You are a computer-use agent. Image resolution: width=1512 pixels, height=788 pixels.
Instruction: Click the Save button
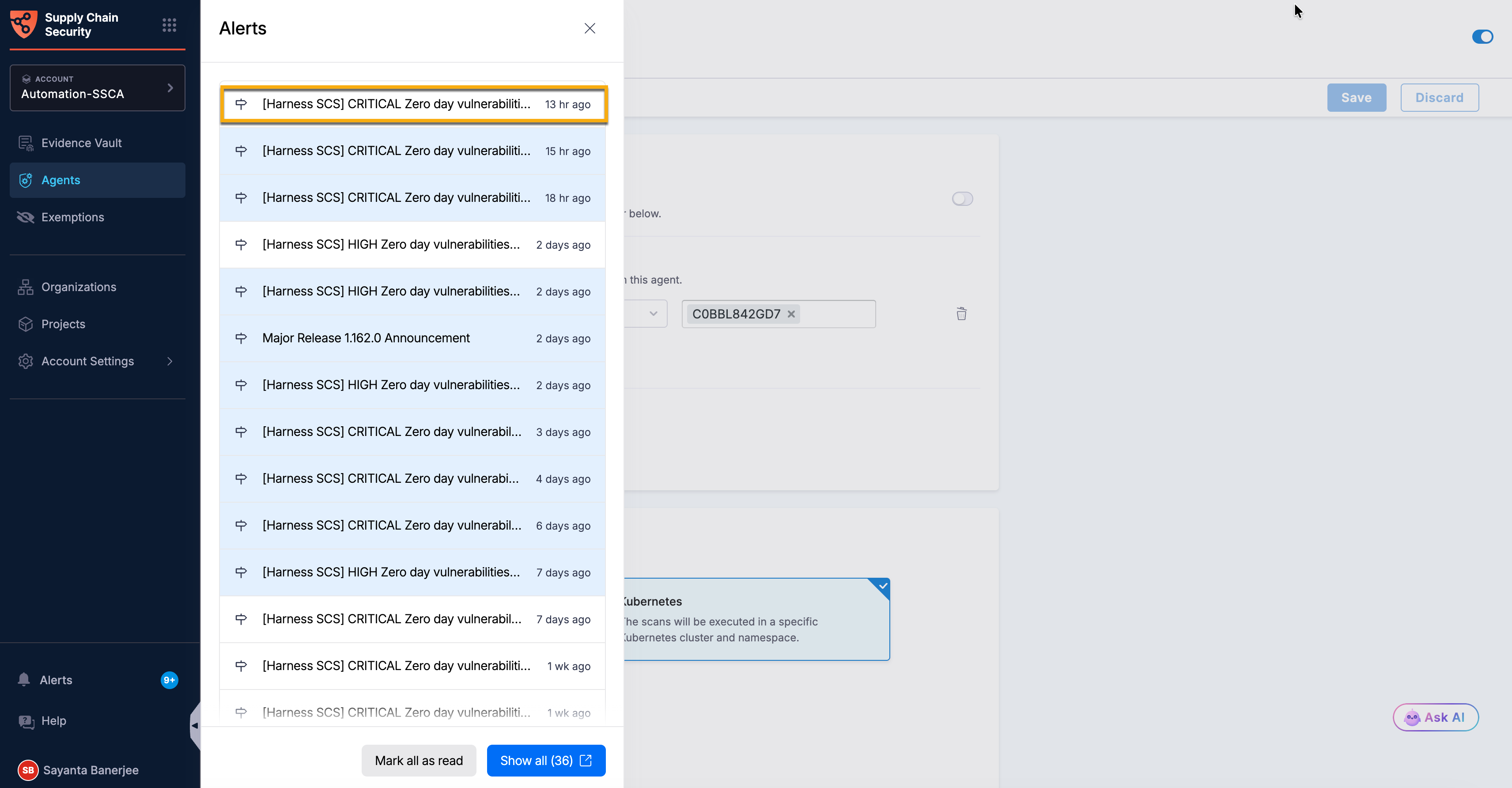click(1357, 98)
